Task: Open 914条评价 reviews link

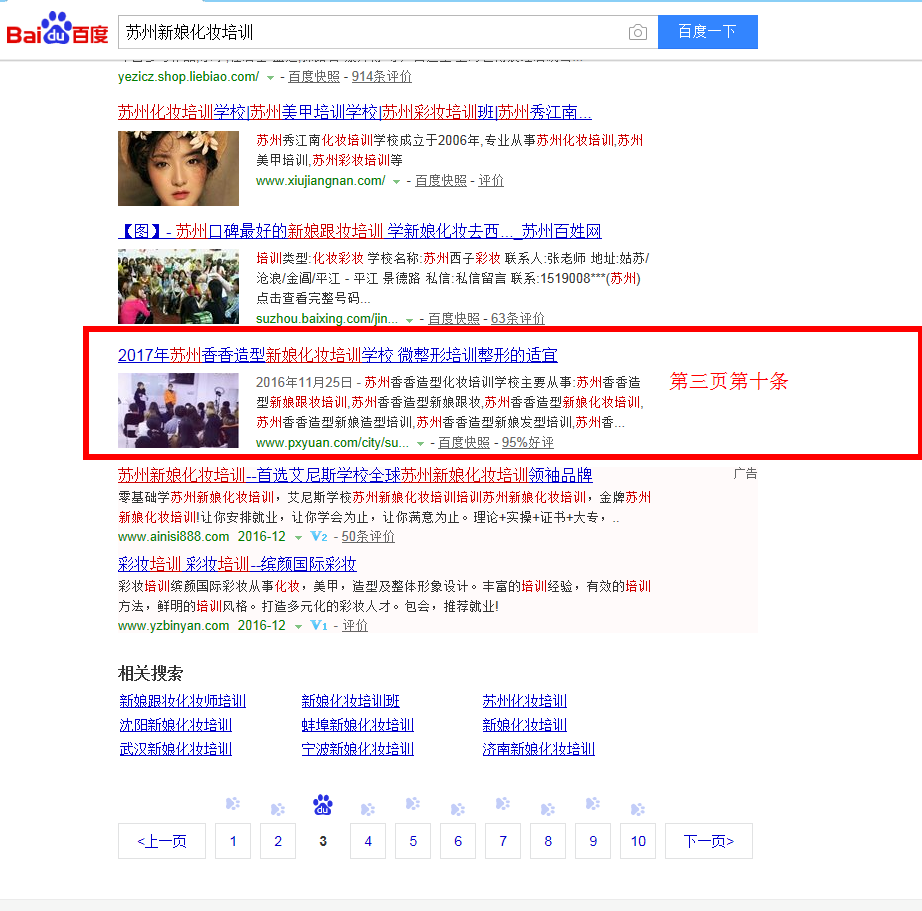Action: coord(382,76)
